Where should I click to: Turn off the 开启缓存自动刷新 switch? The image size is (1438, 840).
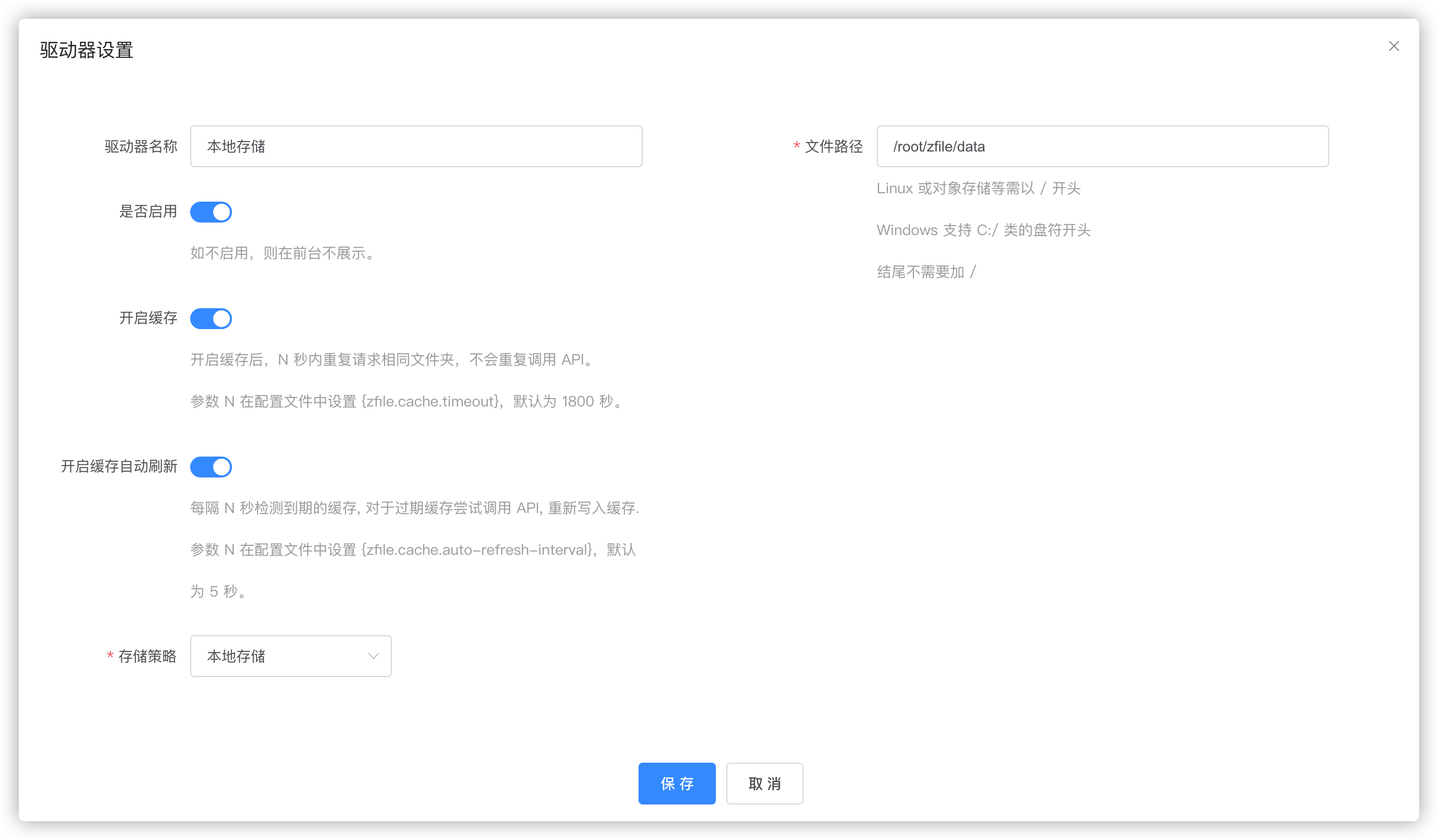coord(211,467)
